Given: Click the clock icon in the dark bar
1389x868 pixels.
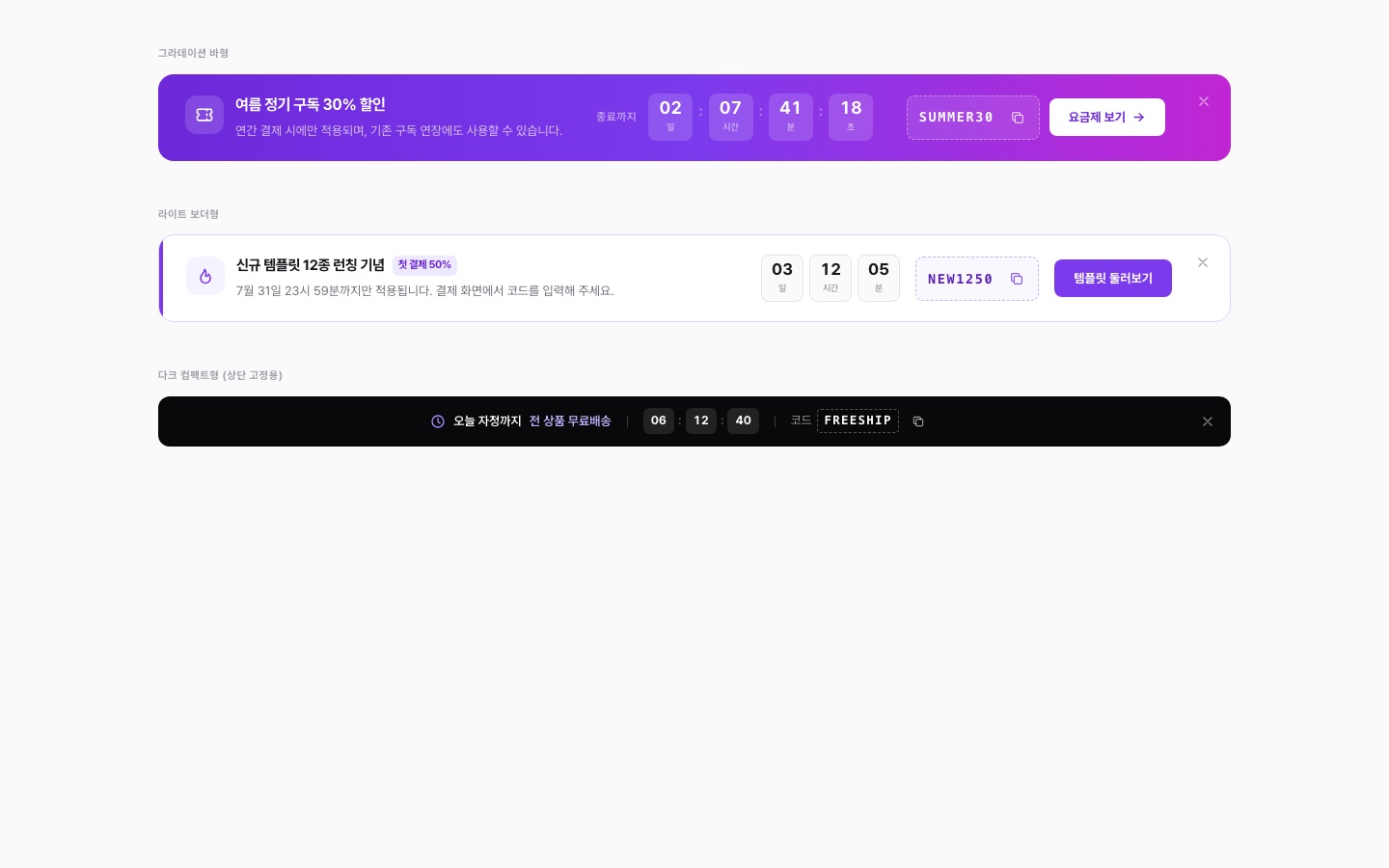Looking at the screenshot, I should click(438, 421).
